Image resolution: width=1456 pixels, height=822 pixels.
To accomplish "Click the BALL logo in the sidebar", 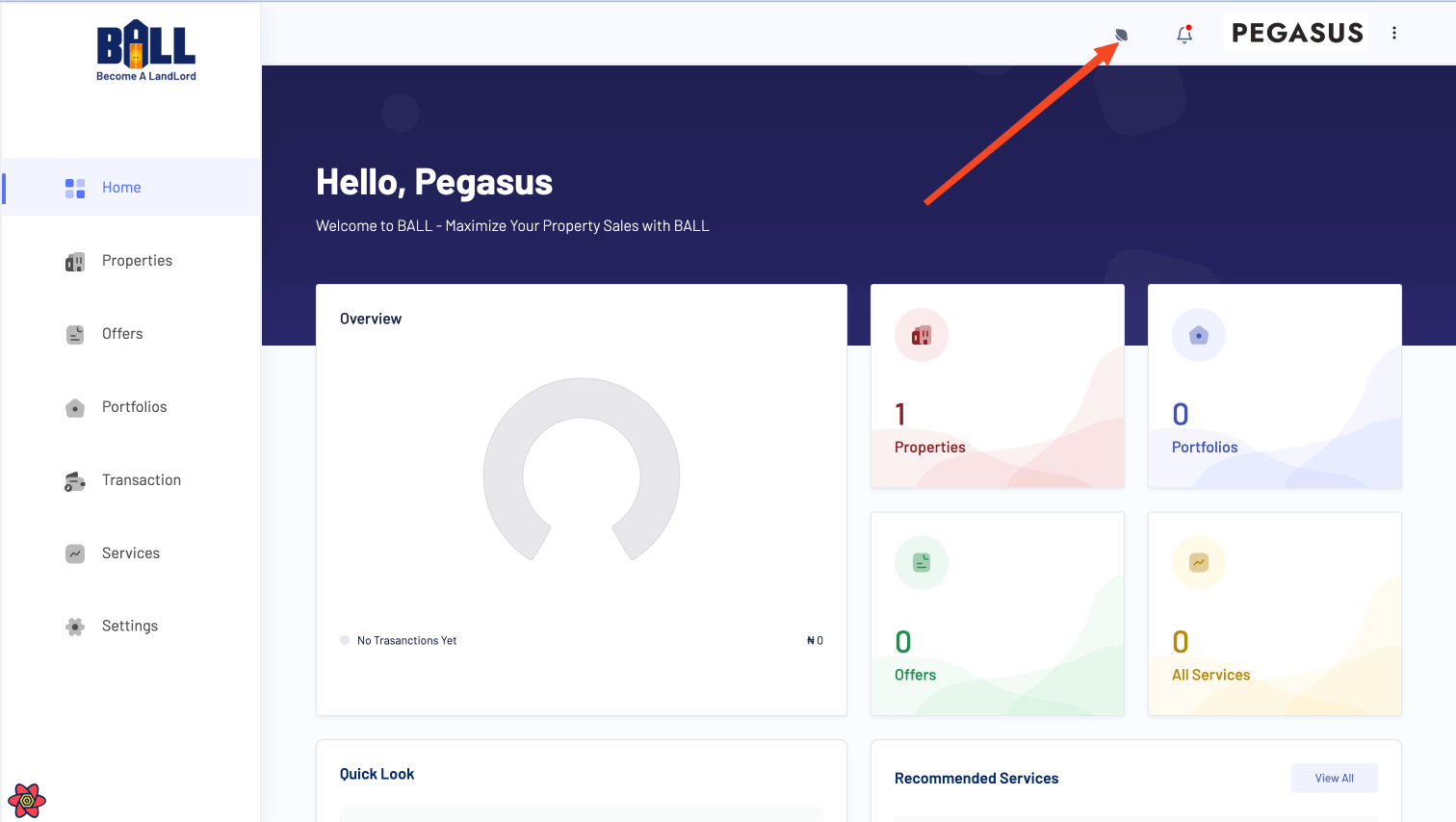I will pos(145,50).
